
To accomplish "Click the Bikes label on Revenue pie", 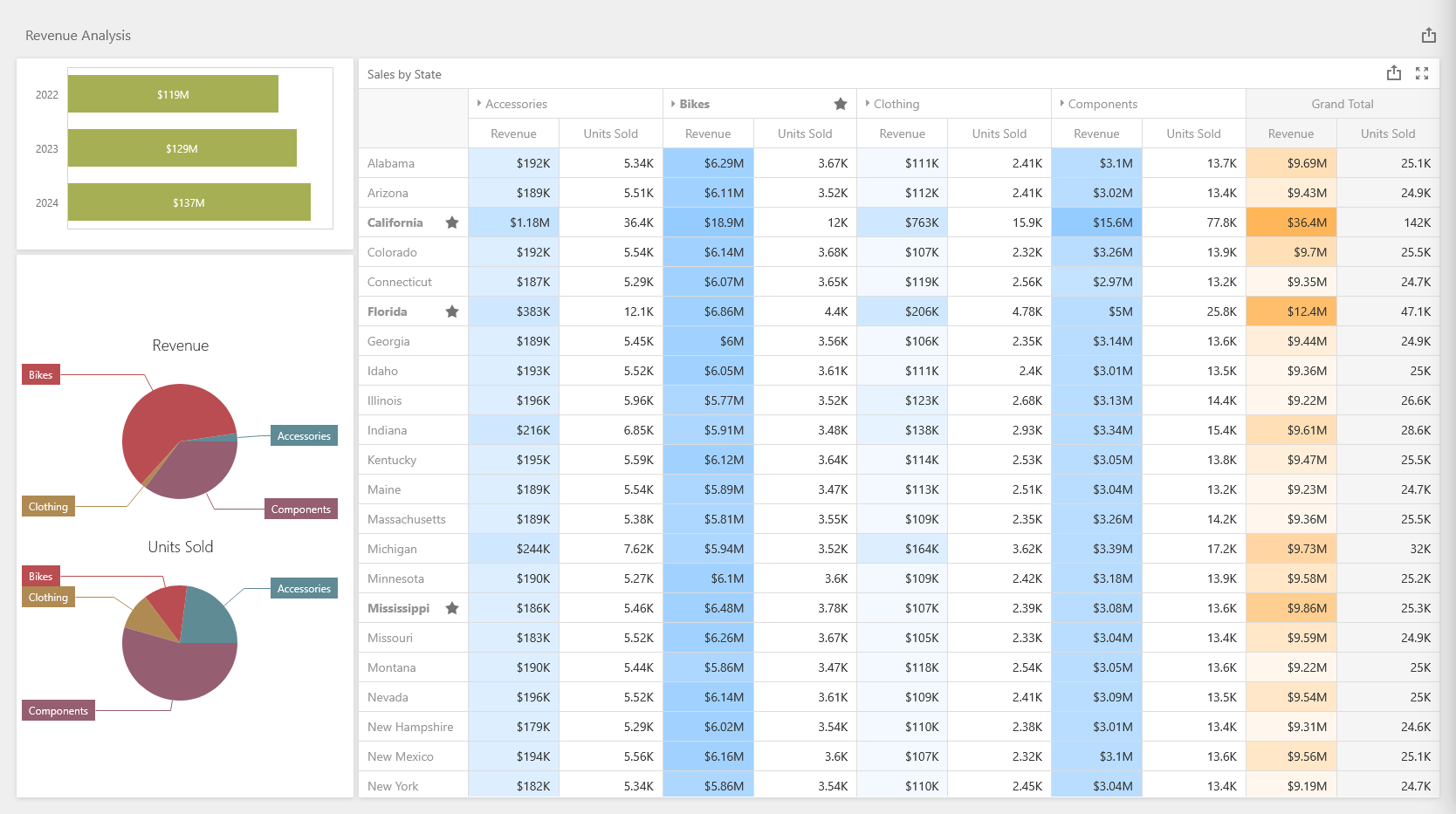I will point(41,375).
